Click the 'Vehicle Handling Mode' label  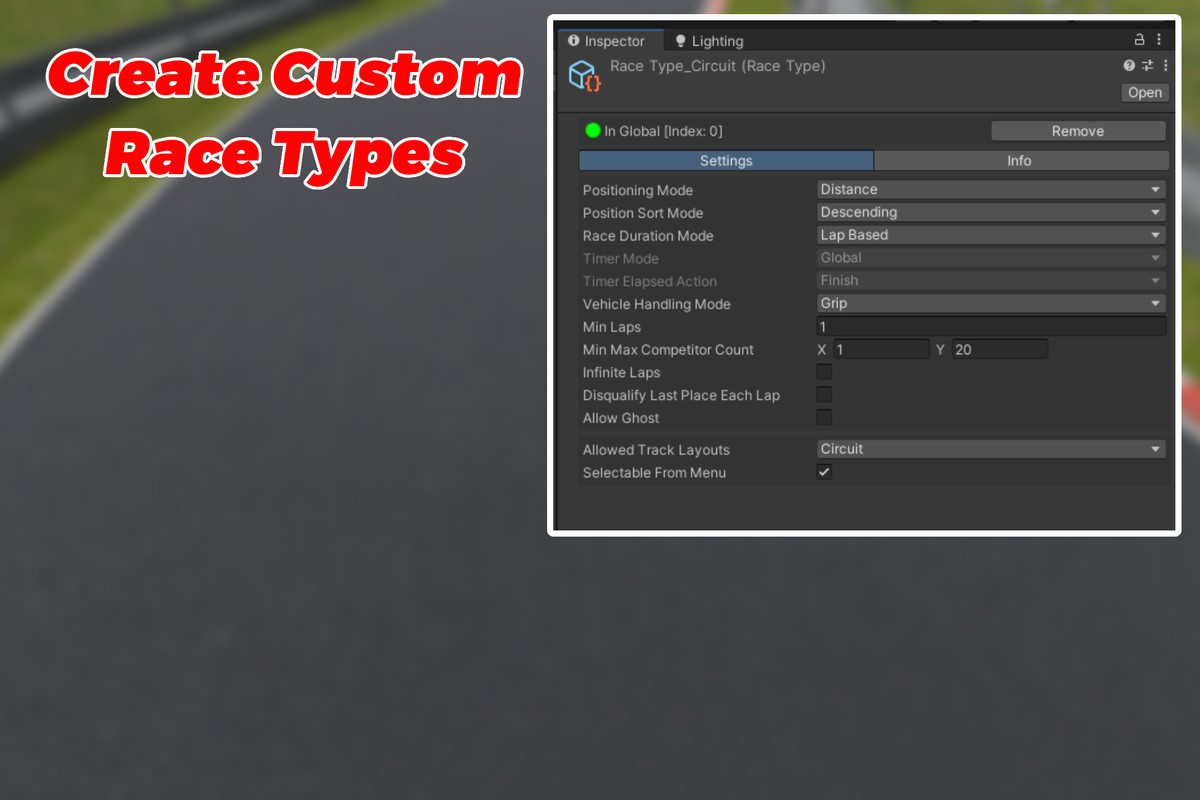[657, 304]
